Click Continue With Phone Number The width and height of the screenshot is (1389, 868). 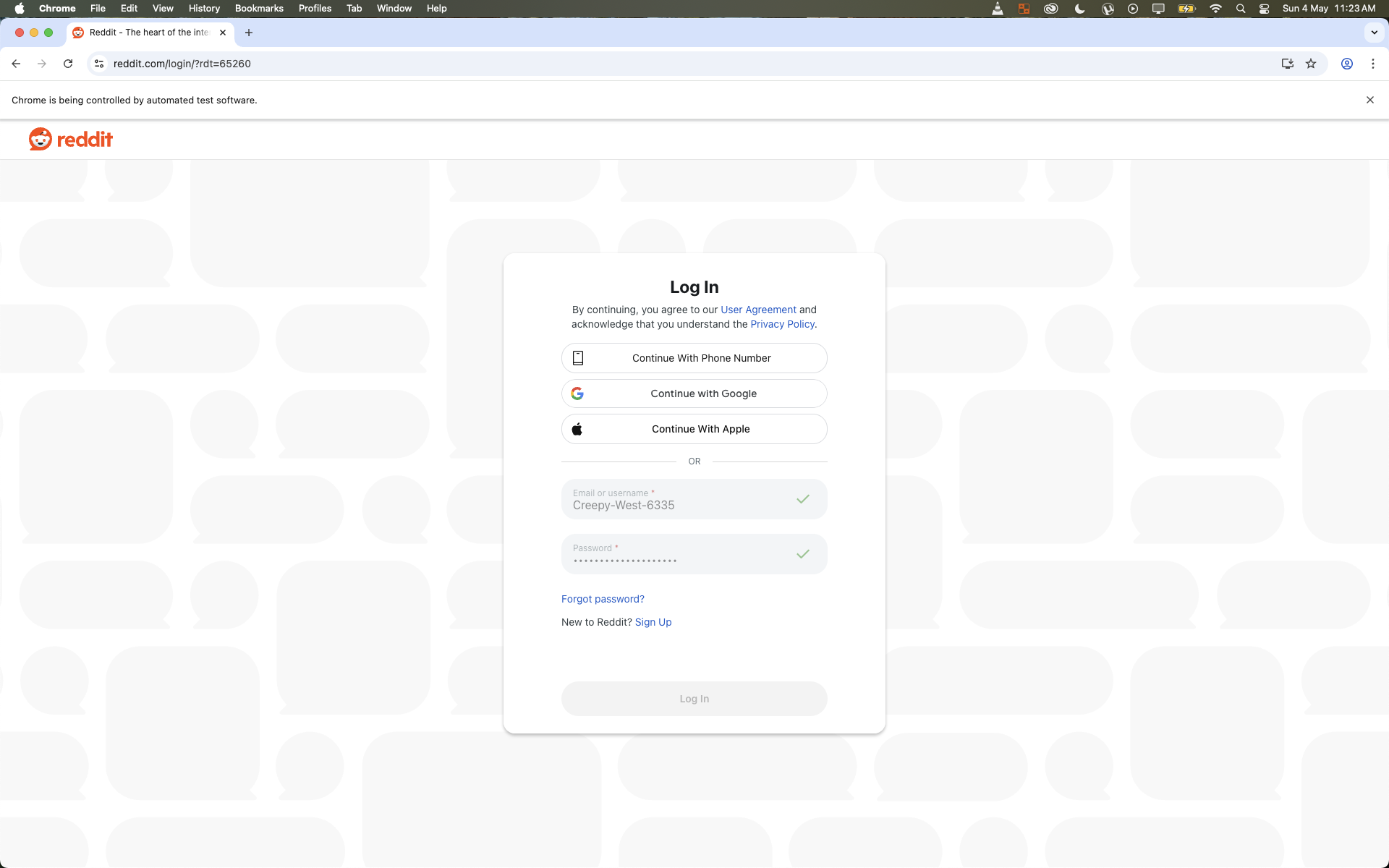(x=694, y=358)
